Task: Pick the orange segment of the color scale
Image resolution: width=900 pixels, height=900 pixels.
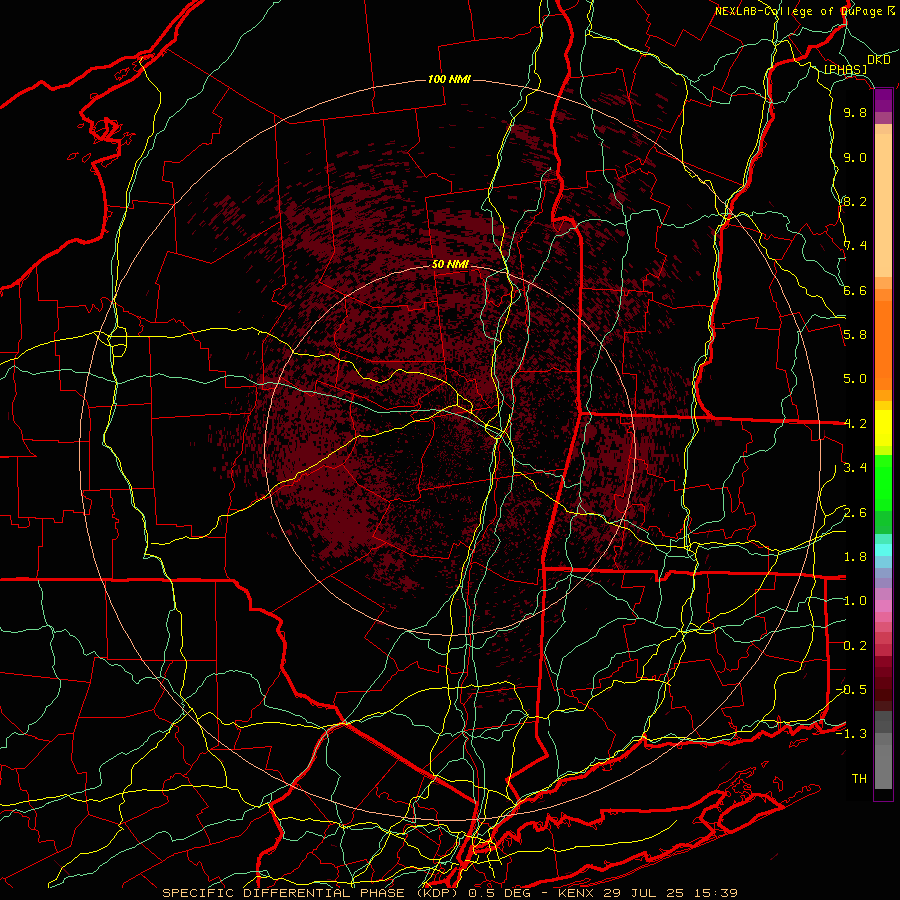Action: (x=883, y=344)
